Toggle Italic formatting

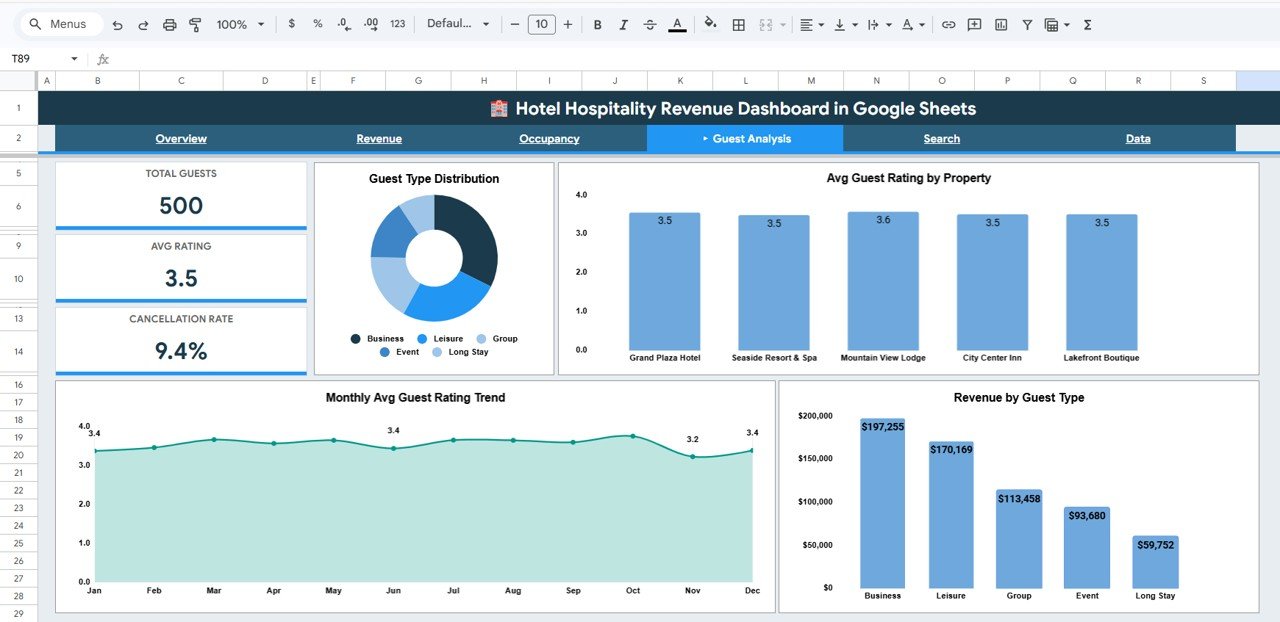[x=624, y=24]
